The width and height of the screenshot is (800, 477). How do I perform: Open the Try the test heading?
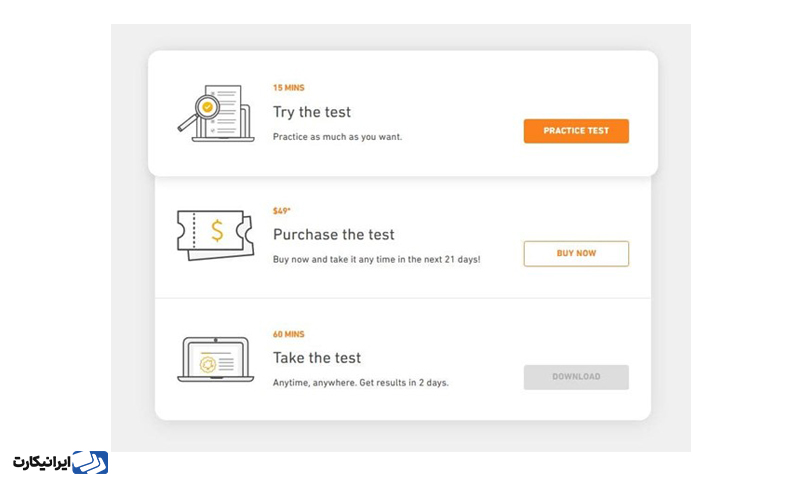pos(312,112)
